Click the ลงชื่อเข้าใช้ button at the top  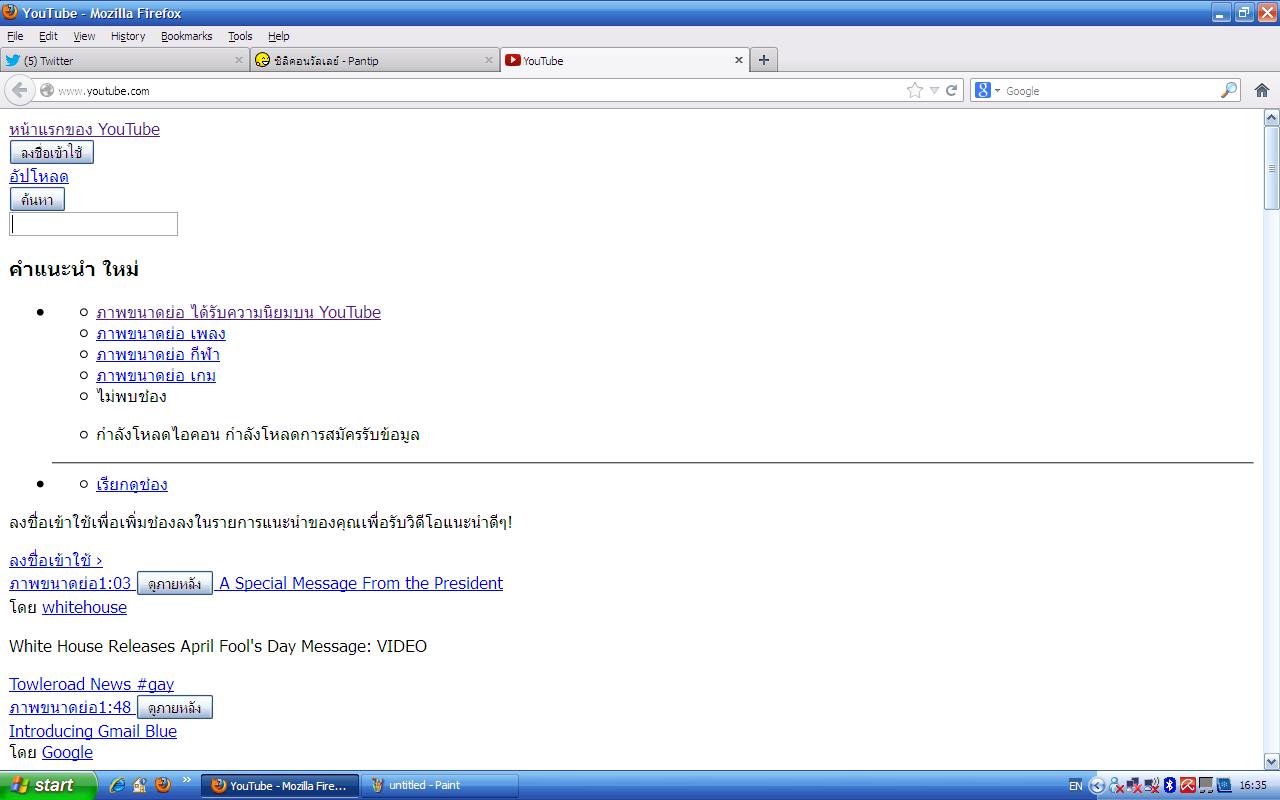click(52, 153)
